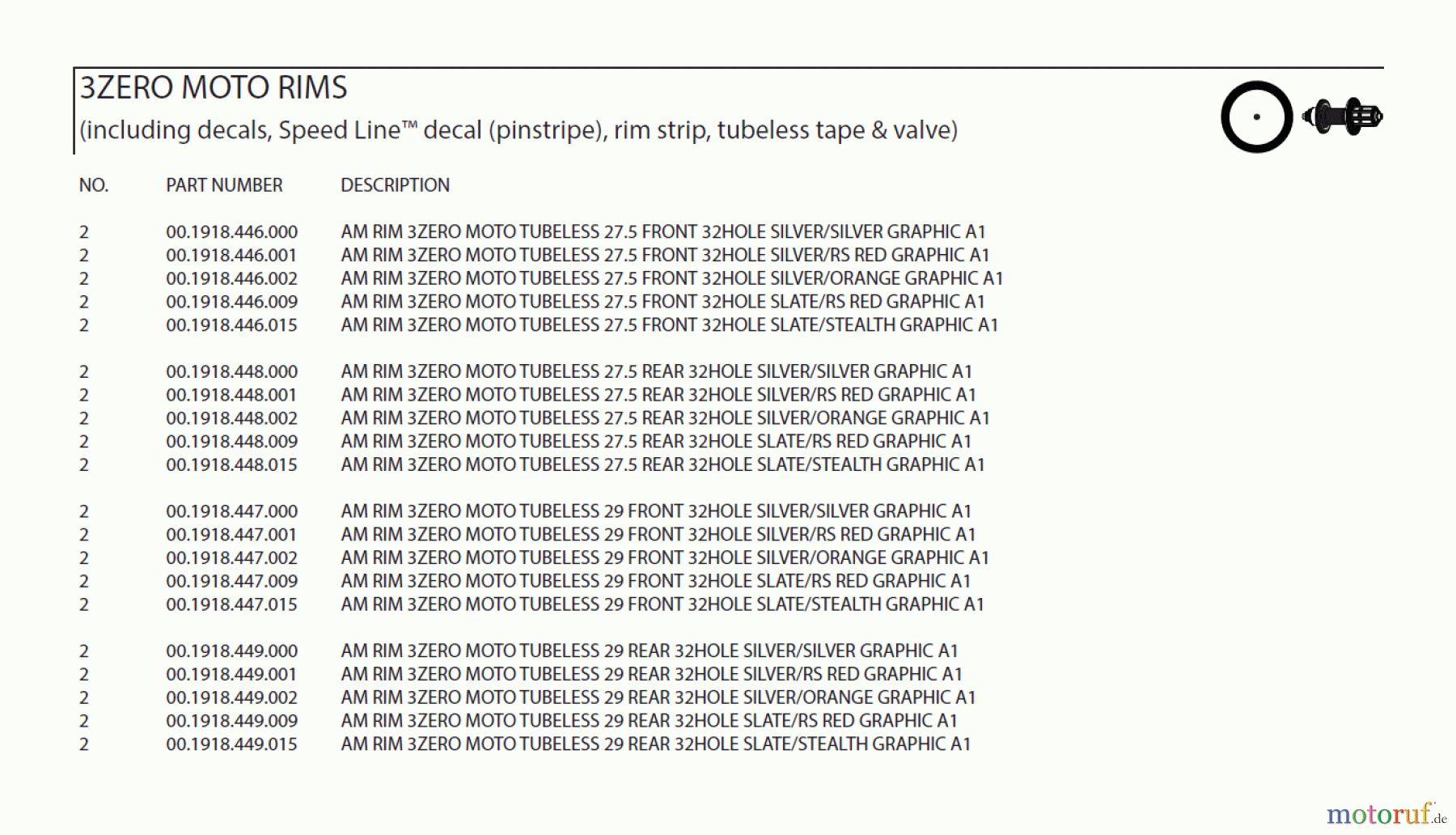Click 27.5 REAR SLATE/STEALTH description
This screenshot has height=835, width=1456.
click(662, 465)
